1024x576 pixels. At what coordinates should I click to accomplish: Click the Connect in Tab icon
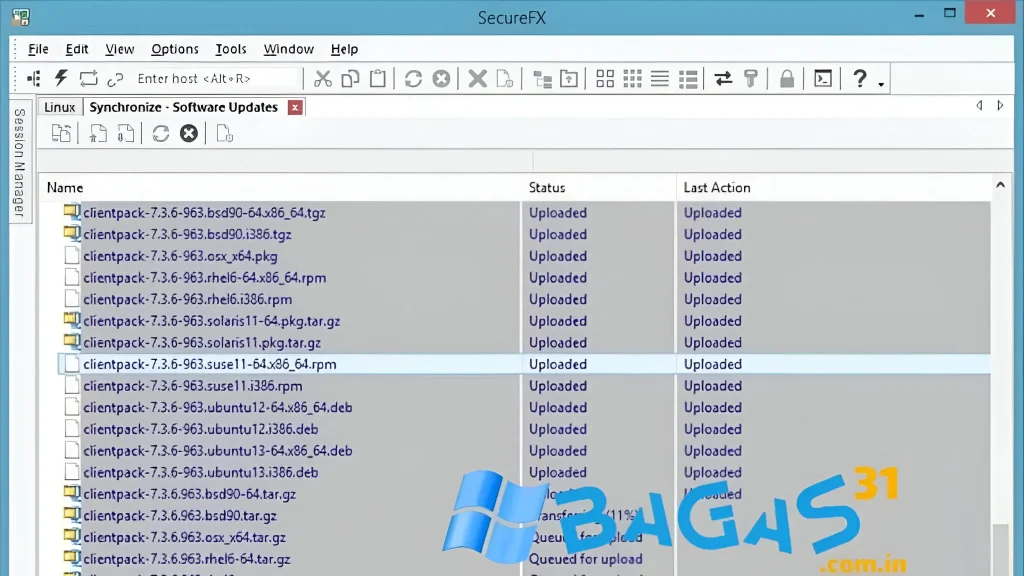[x=88, y=78]
